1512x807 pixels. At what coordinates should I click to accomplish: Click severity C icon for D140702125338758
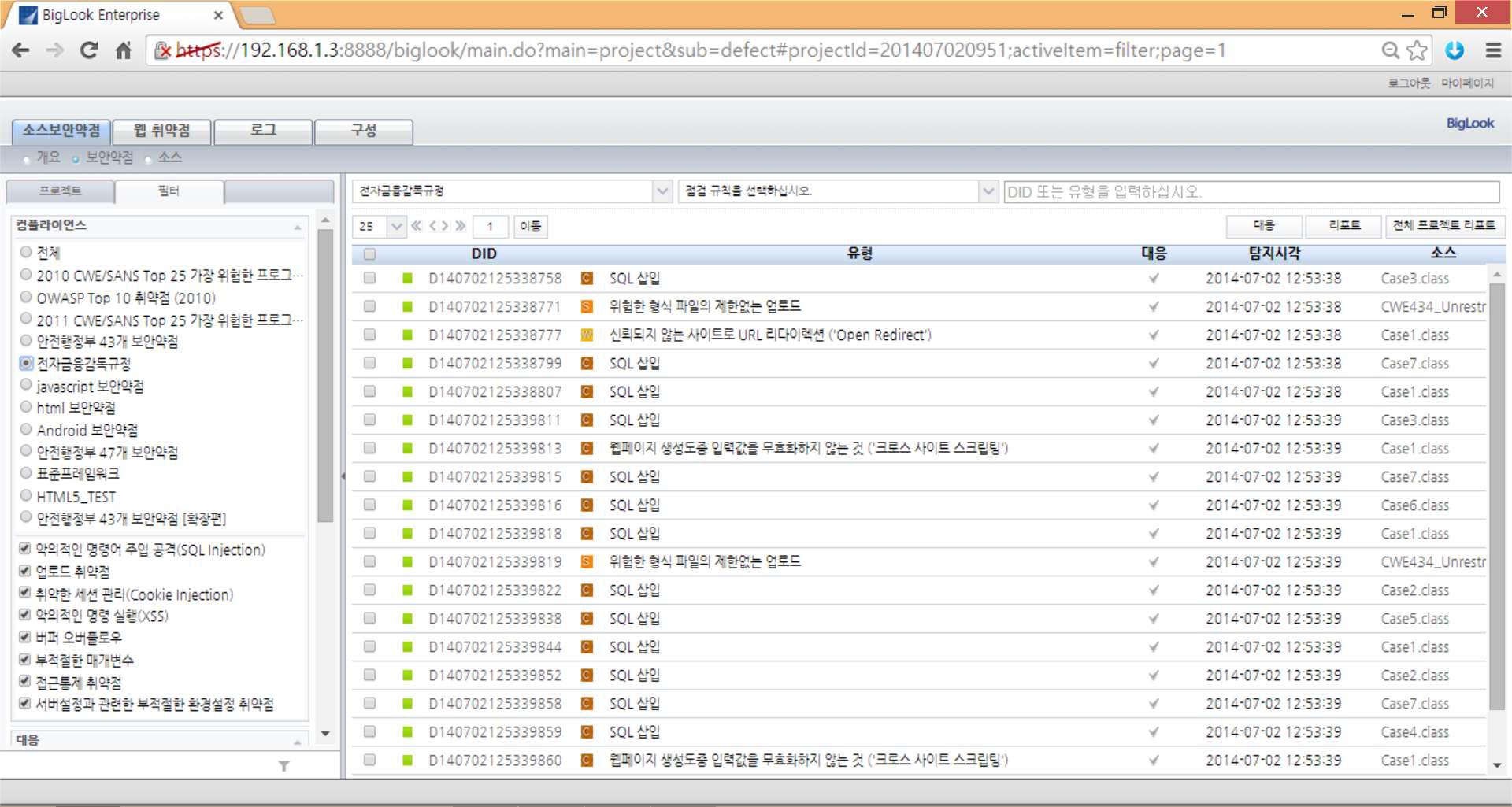587,278
